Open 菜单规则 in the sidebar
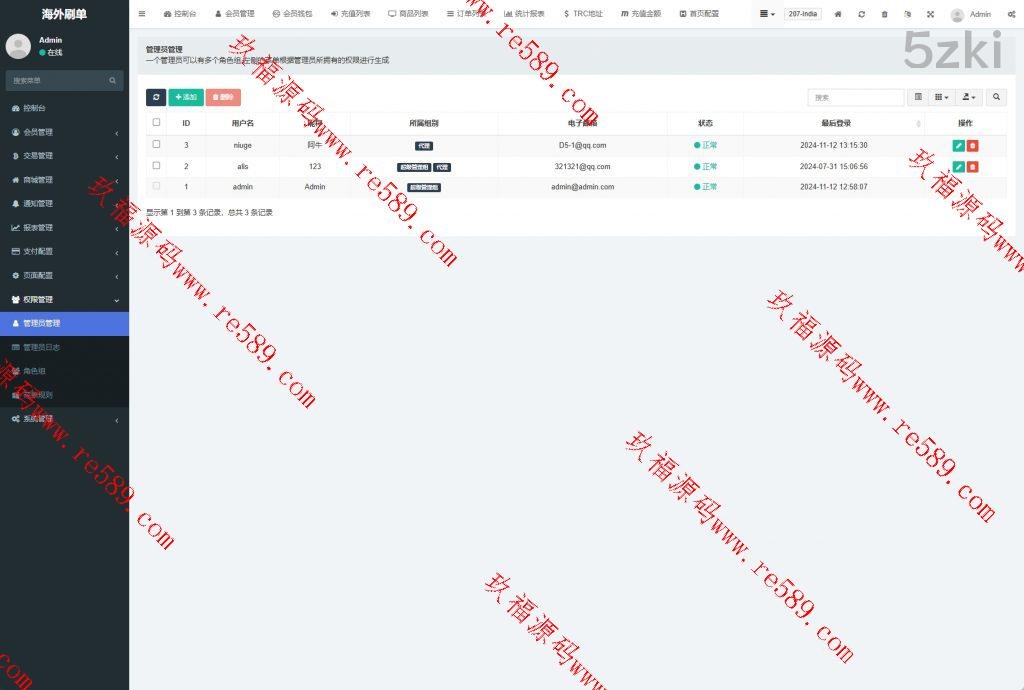This screenshot has height=690, width=1024. coord(64,395)
